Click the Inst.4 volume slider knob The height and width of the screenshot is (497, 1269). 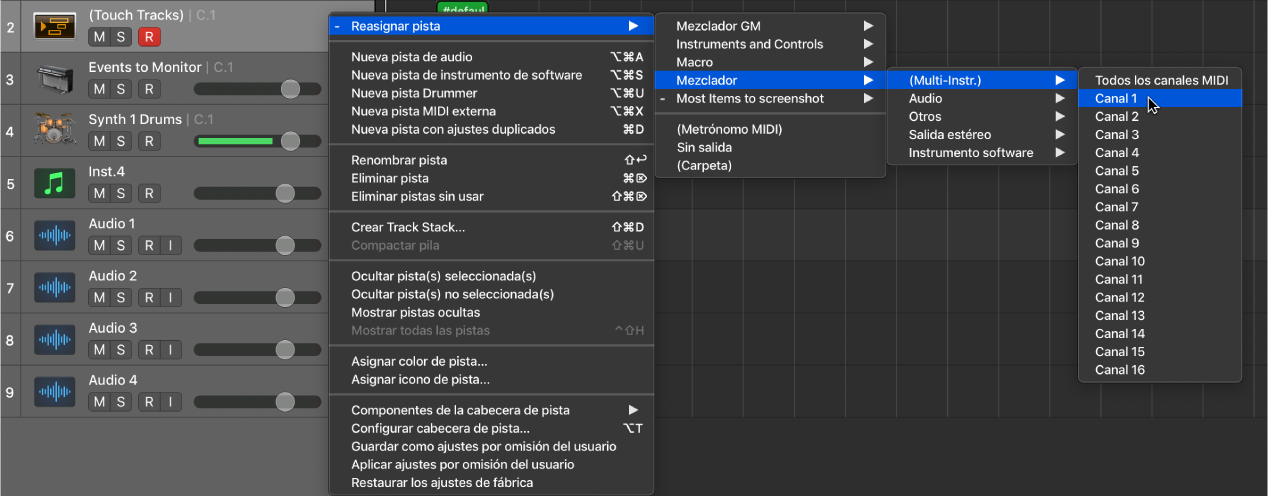(x=284, y=193)
